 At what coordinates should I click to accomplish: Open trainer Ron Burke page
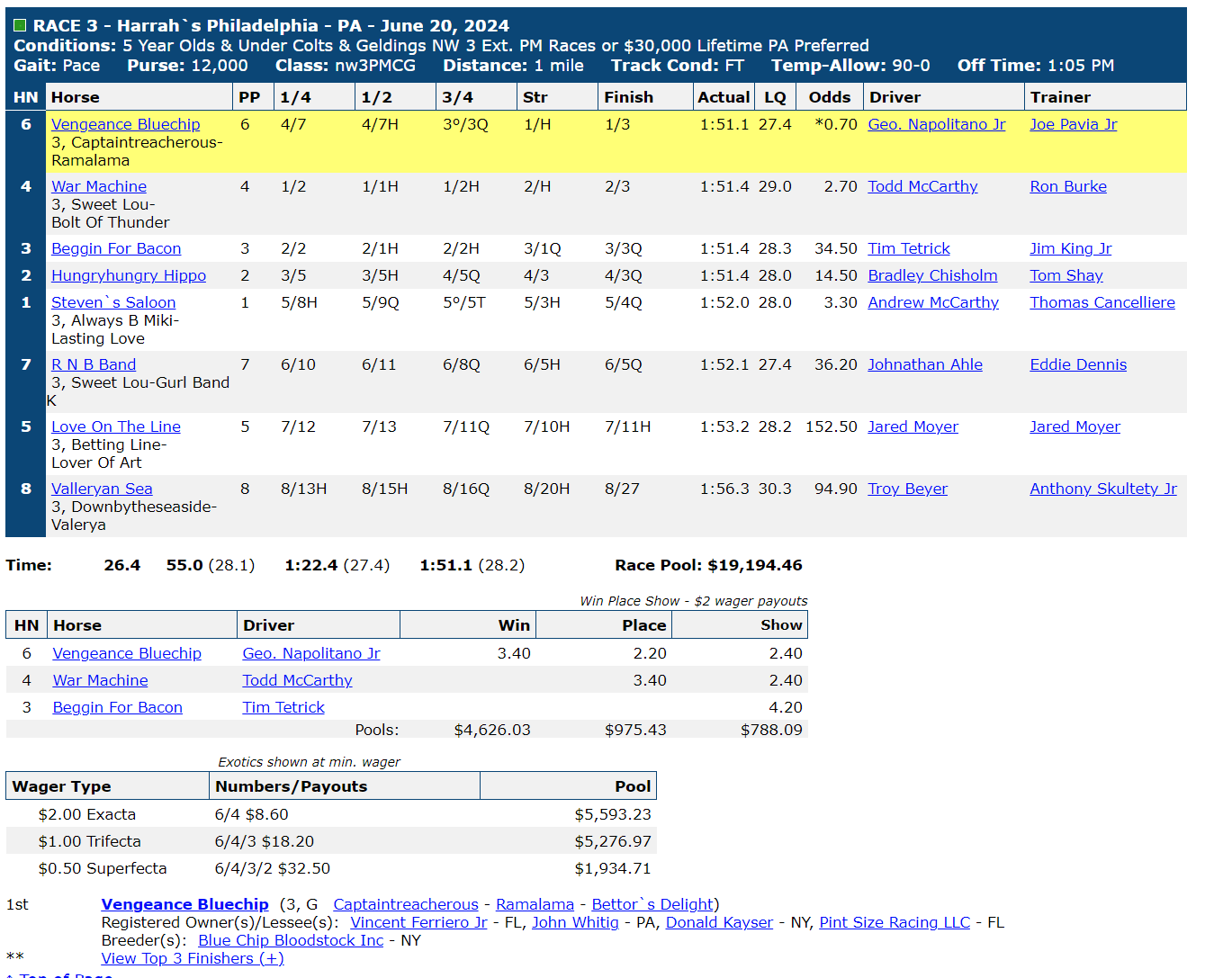(x=1068, y=186)
